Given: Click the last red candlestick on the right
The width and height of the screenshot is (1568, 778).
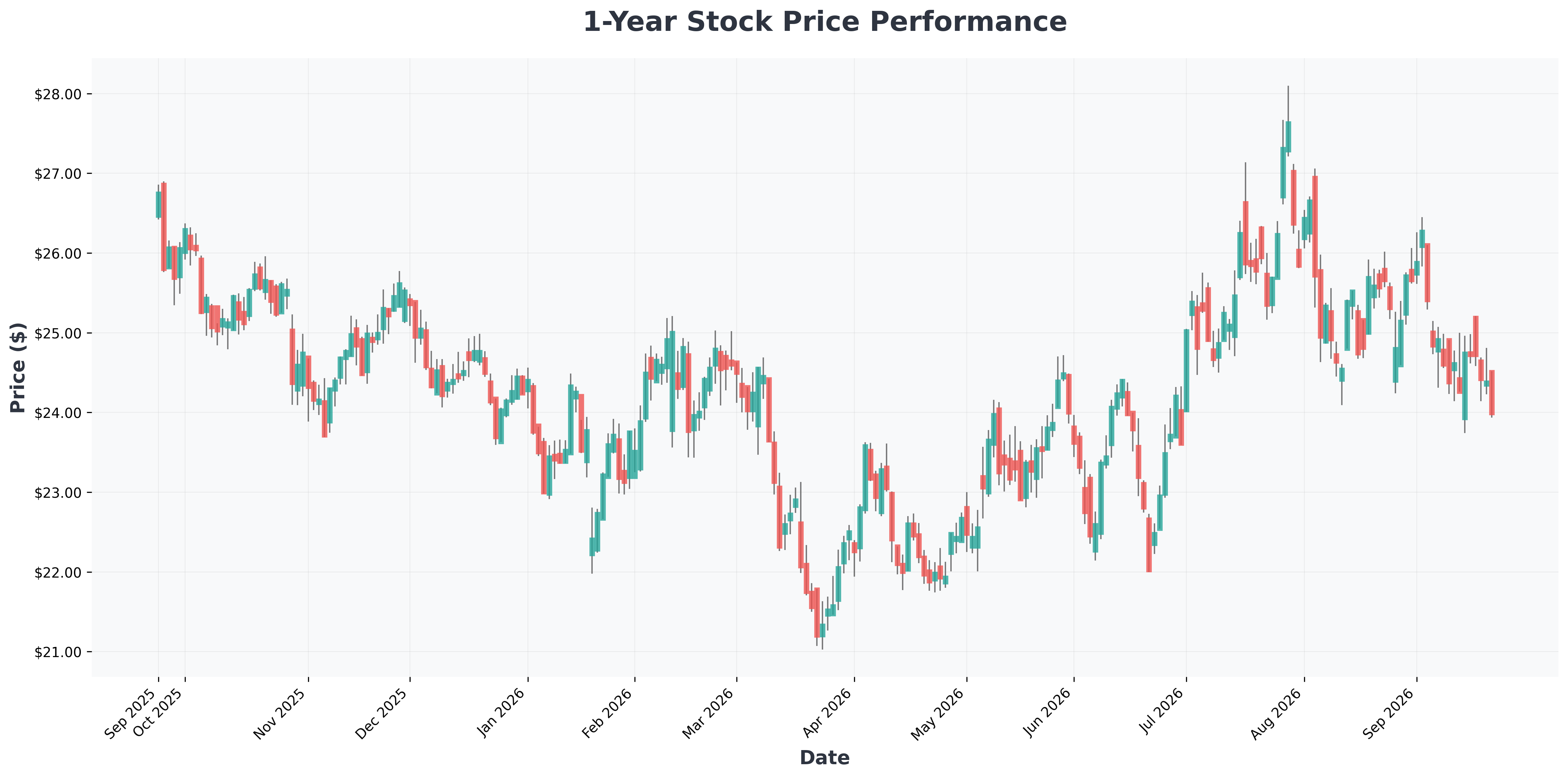Looking at the screenshot, I should point(1492,393).
